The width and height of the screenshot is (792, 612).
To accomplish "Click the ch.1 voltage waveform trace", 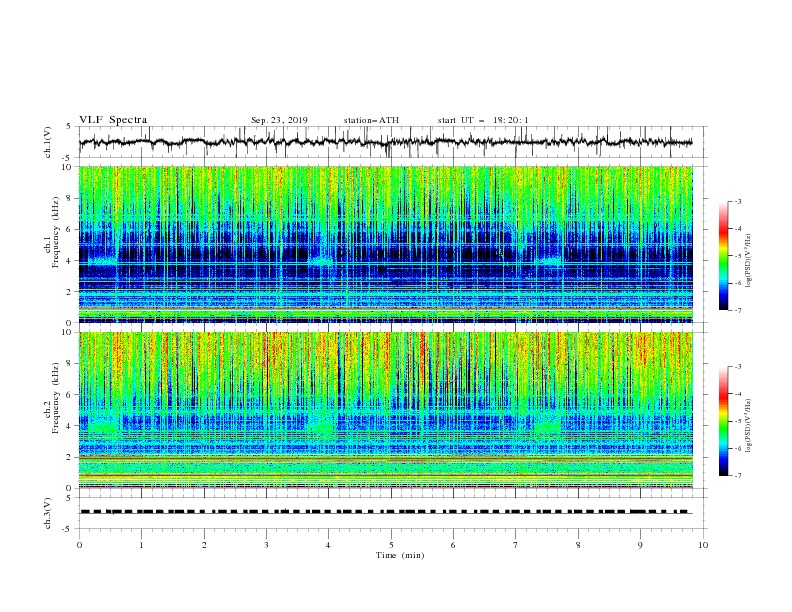I will (385, 142).
